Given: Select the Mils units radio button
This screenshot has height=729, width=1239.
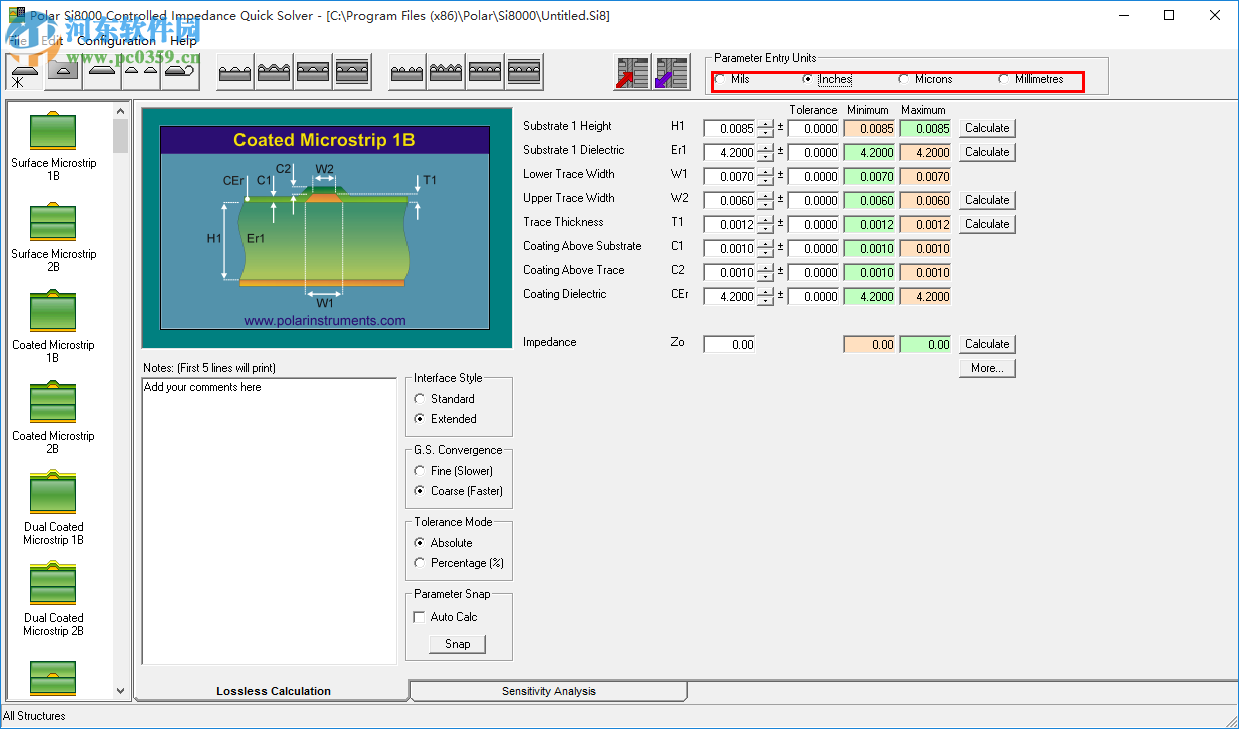Looking at the screenshot, I should [721, 79].
